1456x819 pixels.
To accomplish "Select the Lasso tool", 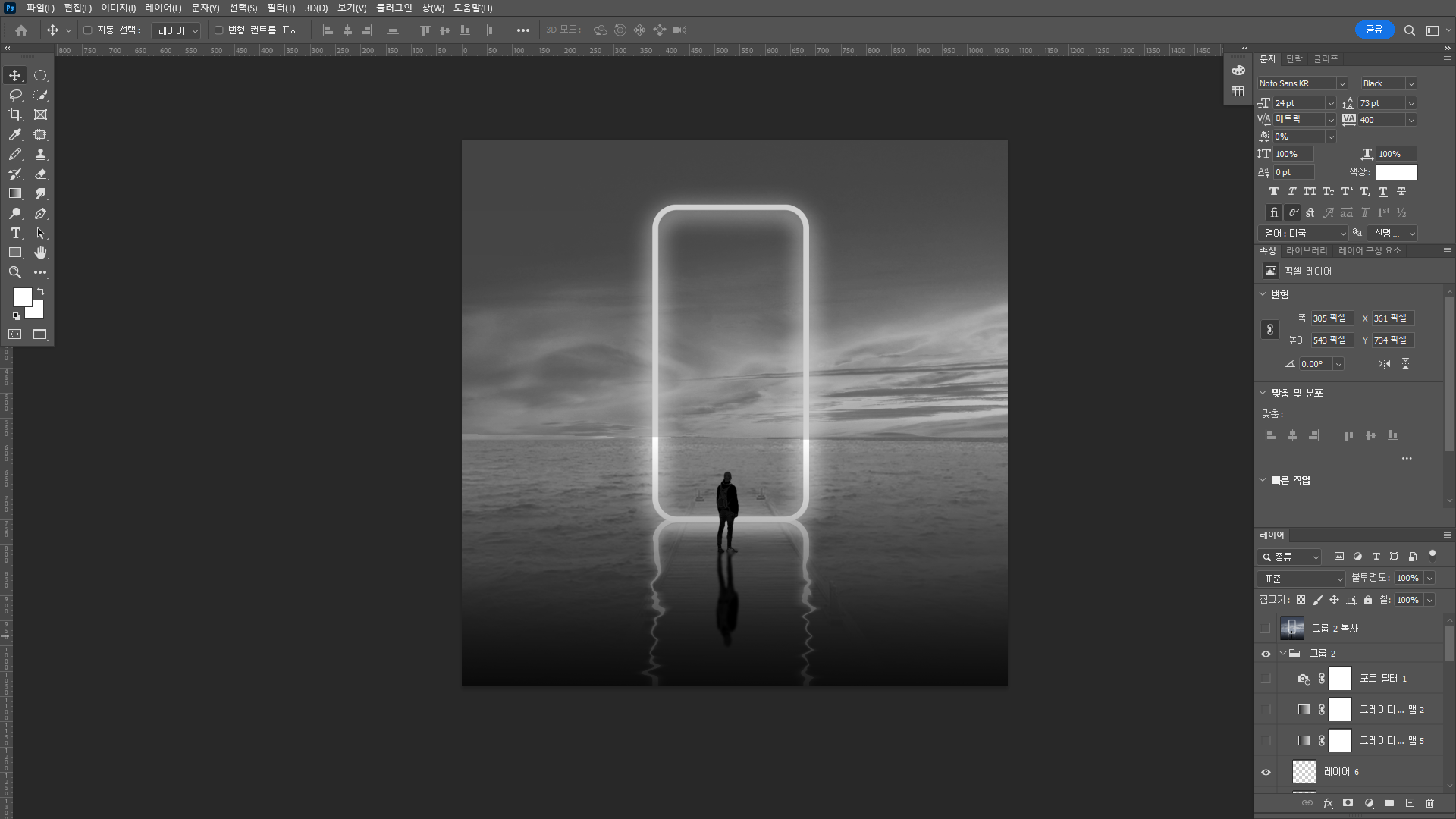I will point(15,95).
